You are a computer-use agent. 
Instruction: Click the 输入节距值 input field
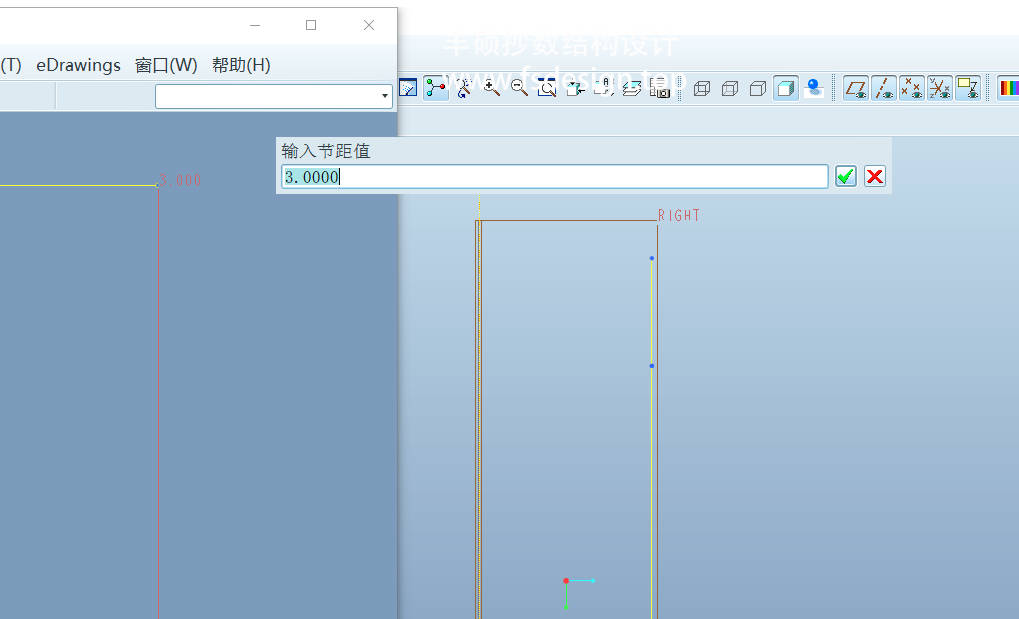[x=555, y=177]
